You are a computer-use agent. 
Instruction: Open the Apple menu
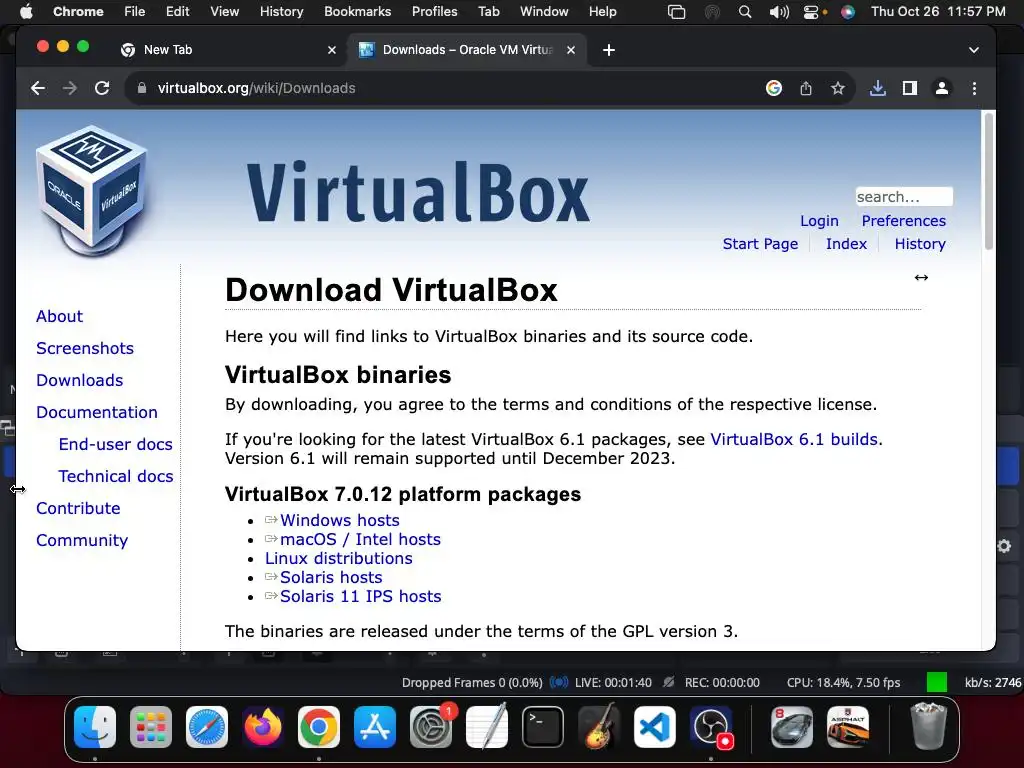(26, 12)
